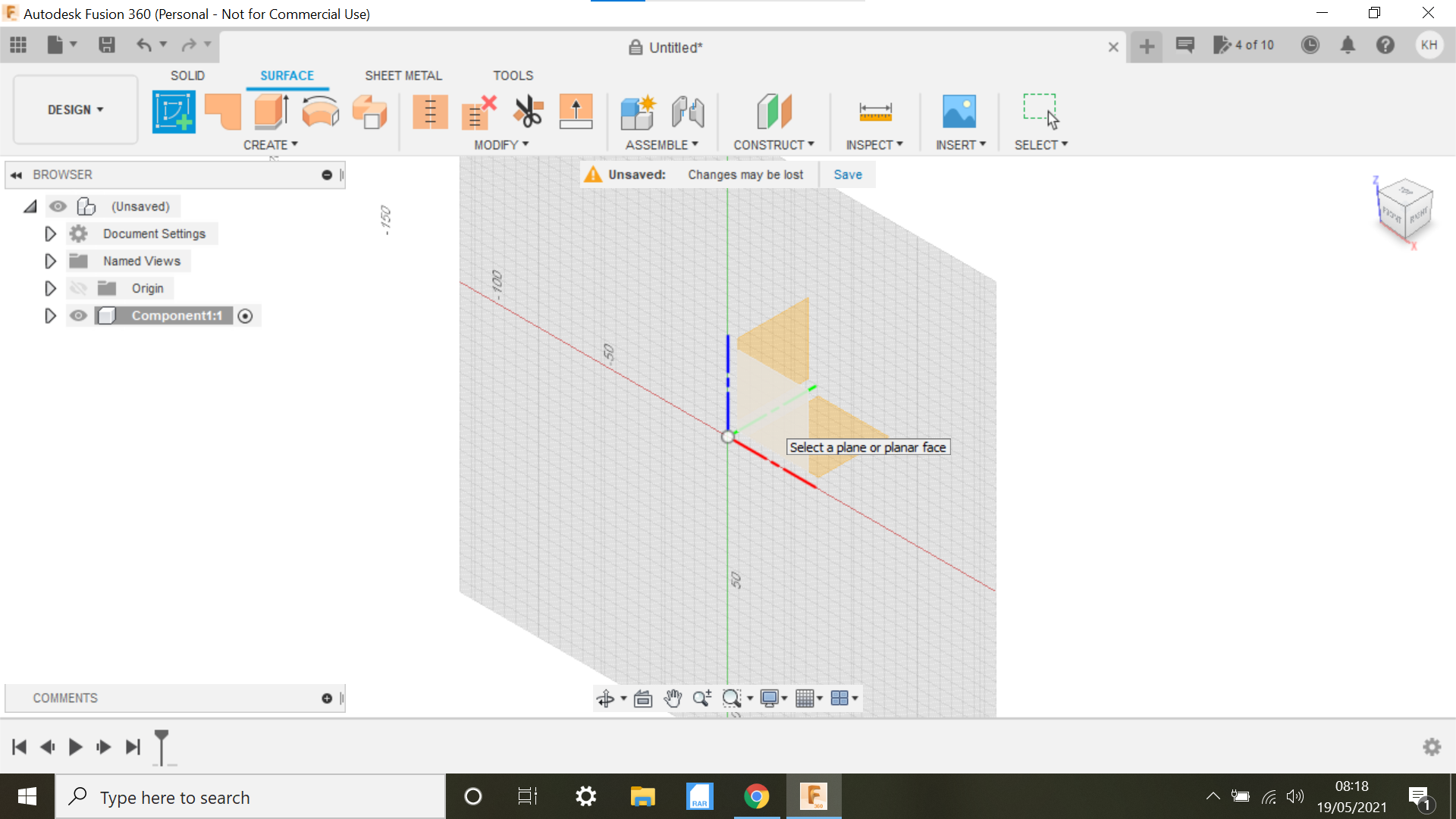Toggle eye icon for (Unsaved) root

click(x=57, y=206)
